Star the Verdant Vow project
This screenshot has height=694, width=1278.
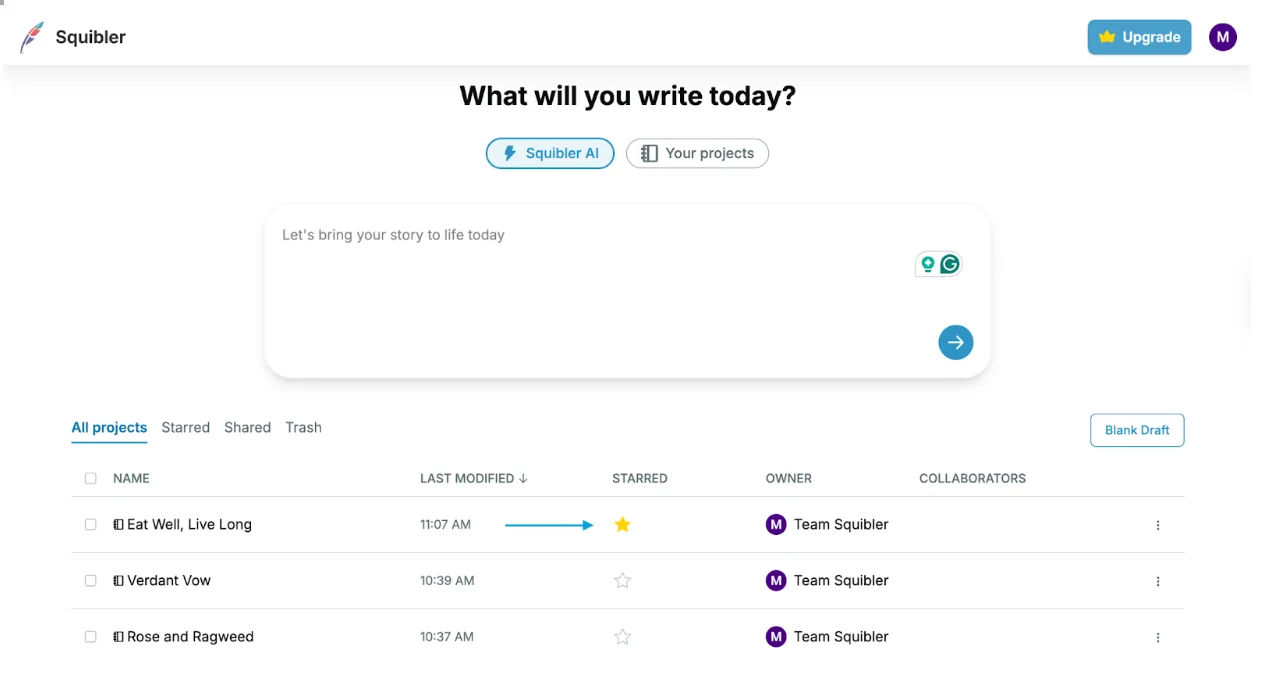[x=622, y=580]
